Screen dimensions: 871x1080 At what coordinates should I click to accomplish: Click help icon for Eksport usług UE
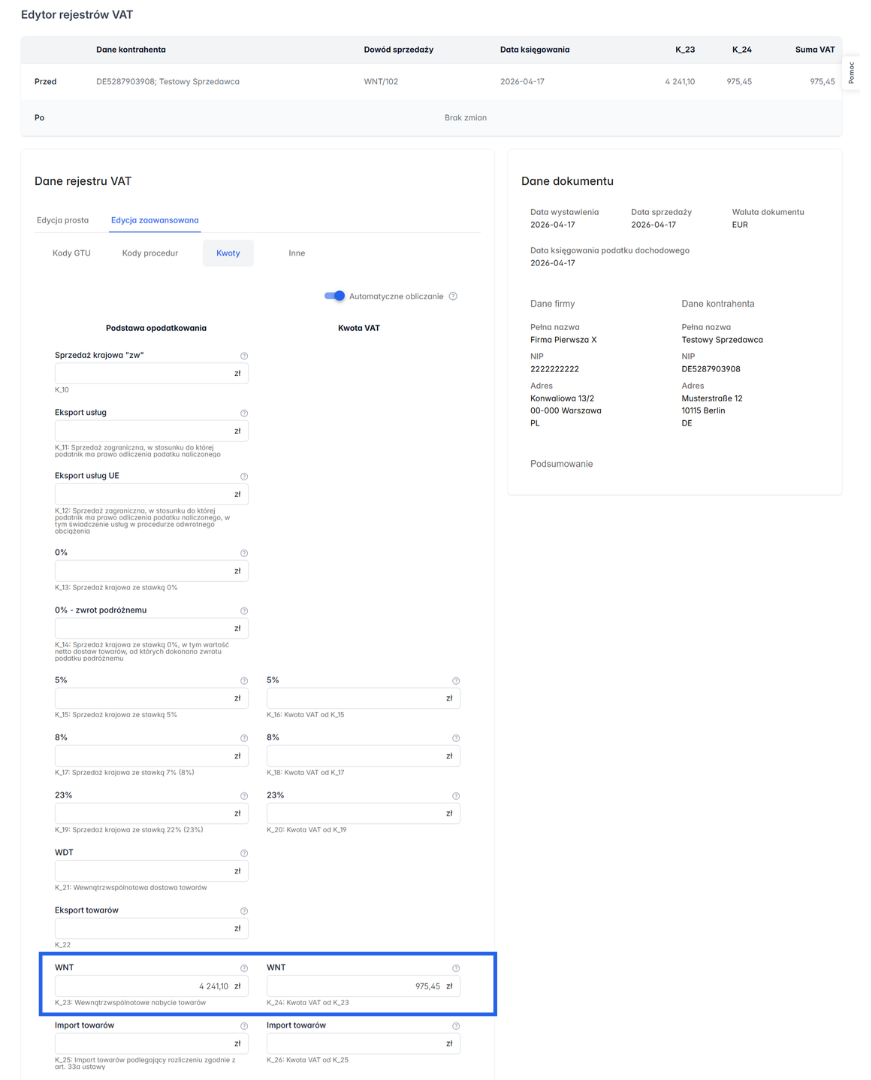click(x=244, y=477)
